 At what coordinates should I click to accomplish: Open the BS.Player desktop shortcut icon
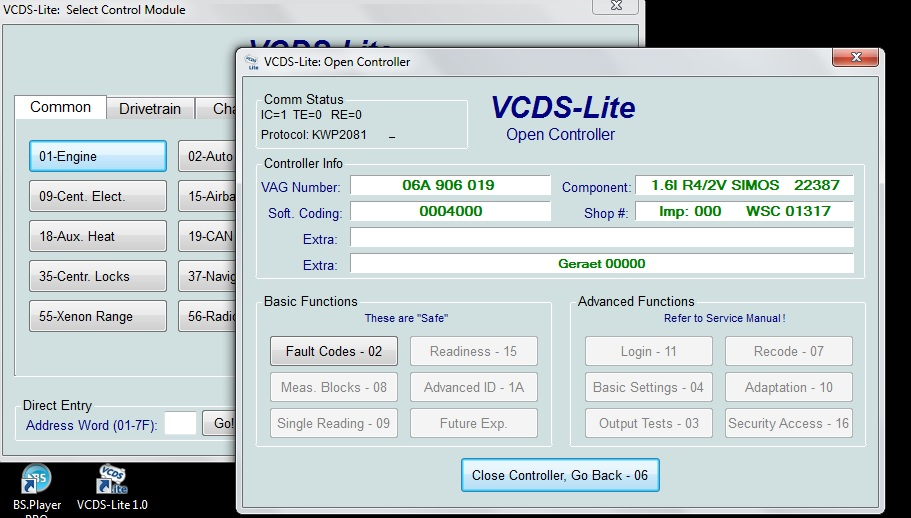point(37,481)
